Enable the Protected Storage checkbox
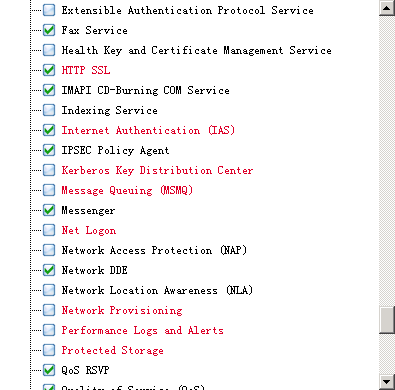395x390 pixels. [x=49, y=350]
